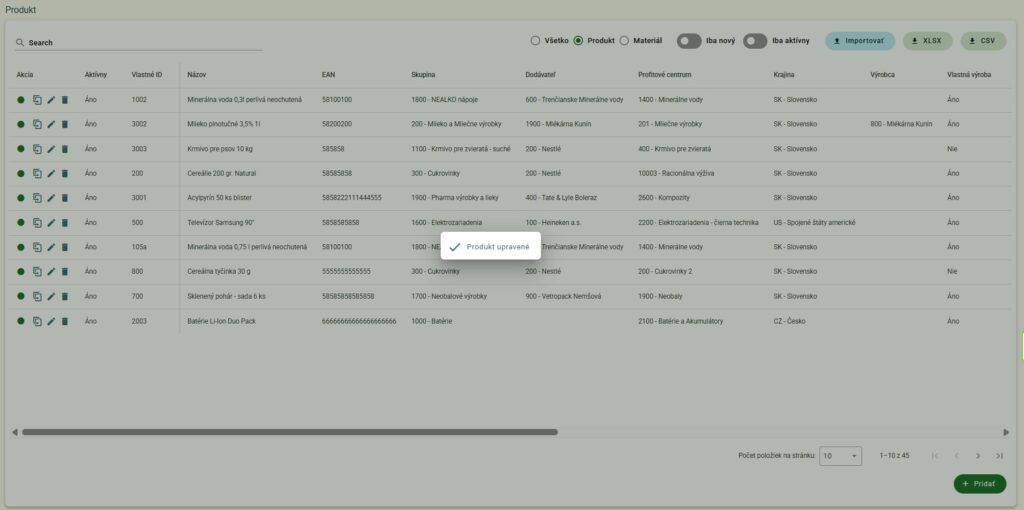Copy the Krmivo pre psov 10 kg product
Screen dimensions: 1024x510
[x=37, y=149]
